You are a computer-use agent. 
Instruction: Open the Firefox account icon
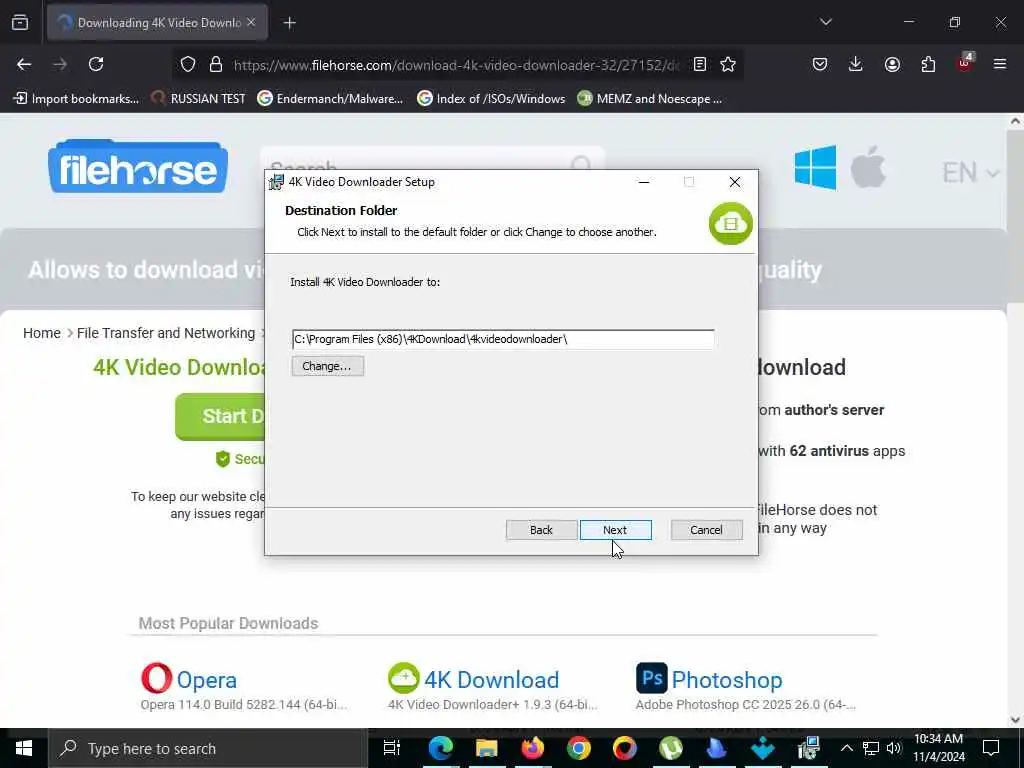(892, 64)
